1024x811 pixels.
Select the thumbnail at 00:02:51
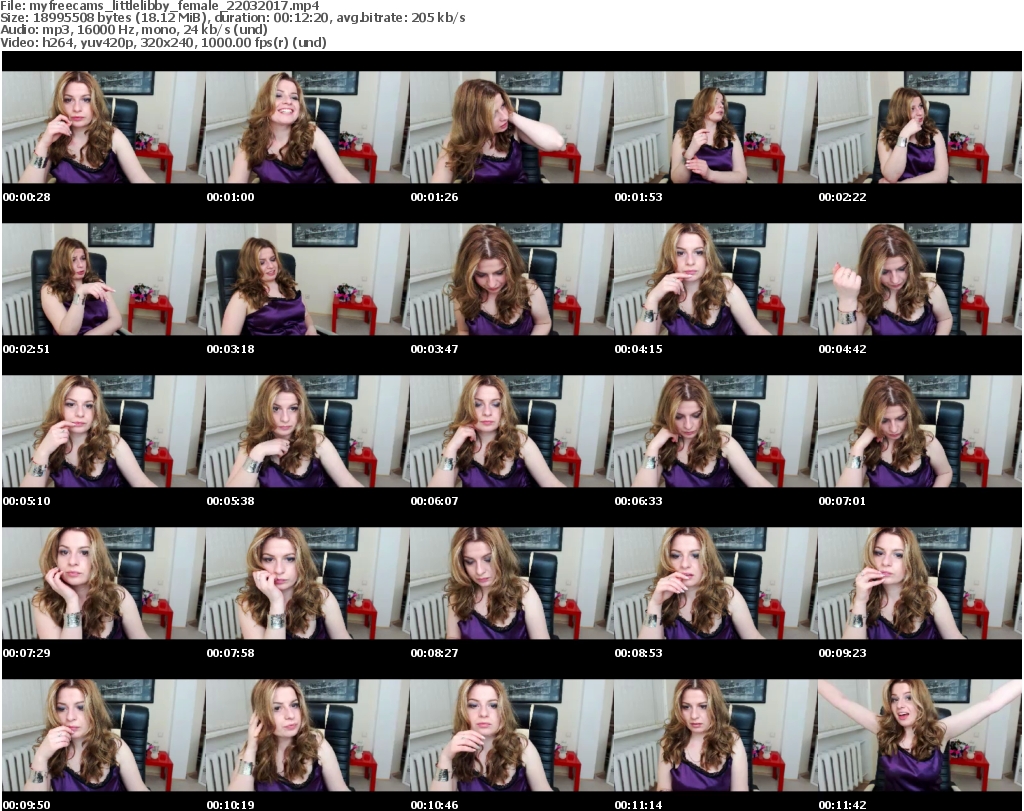click(x=103, y=279)
